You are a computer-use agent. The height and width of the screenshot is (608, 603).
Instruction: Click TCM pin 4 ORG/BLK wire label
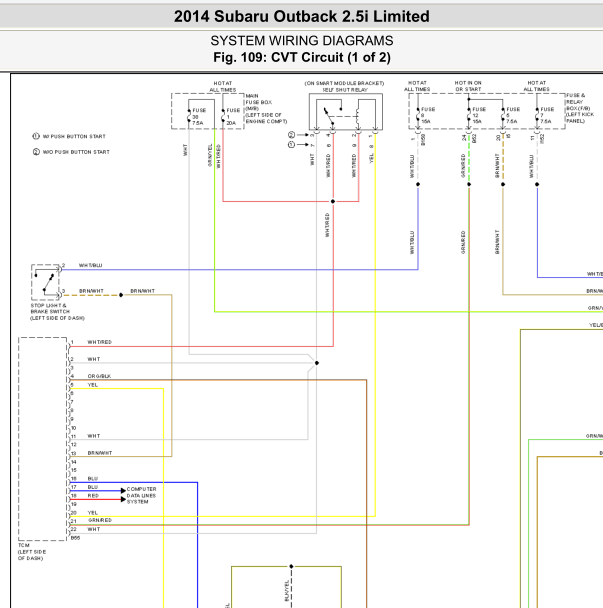[x=99, y=376]
